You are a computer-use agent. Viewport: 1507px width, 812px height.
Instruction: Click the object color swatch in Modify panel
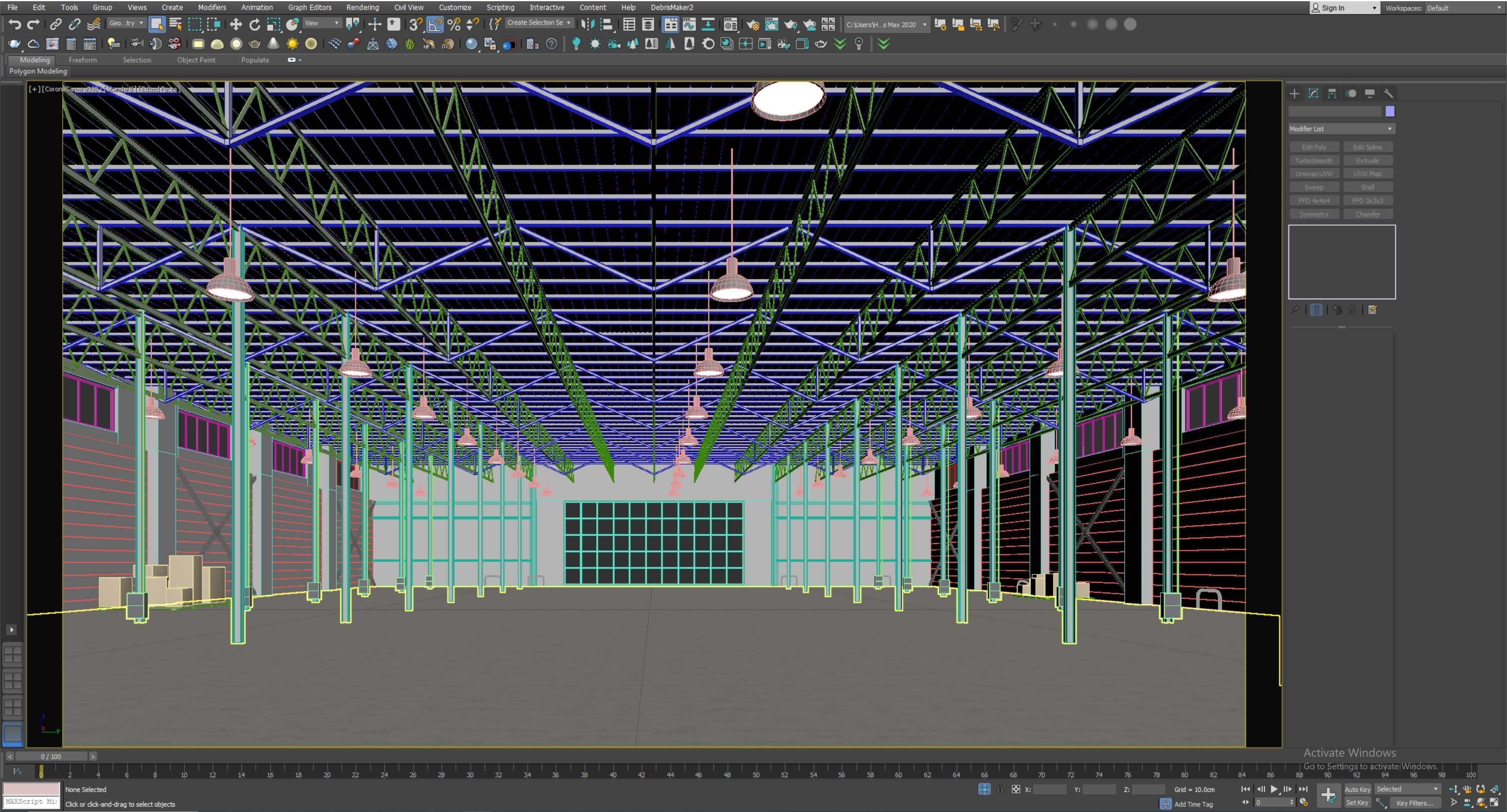click(1390, 111)
